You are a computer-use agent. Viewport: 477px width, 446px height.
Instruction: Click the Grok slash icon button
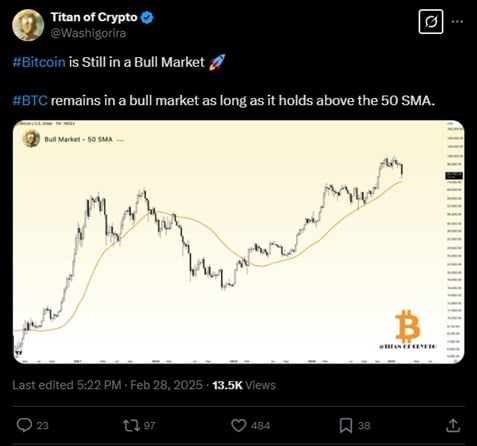pos(431,22)
